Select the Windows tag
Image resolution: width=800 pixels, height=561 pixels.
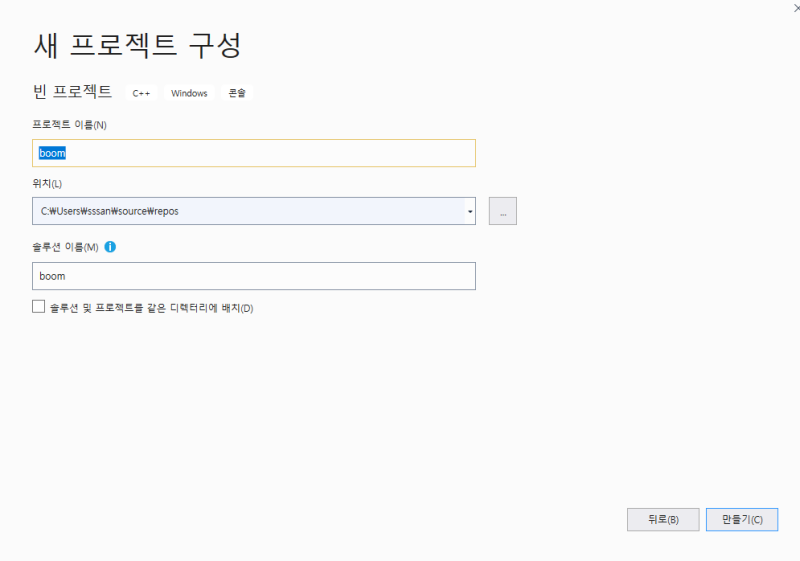(189, 93)
